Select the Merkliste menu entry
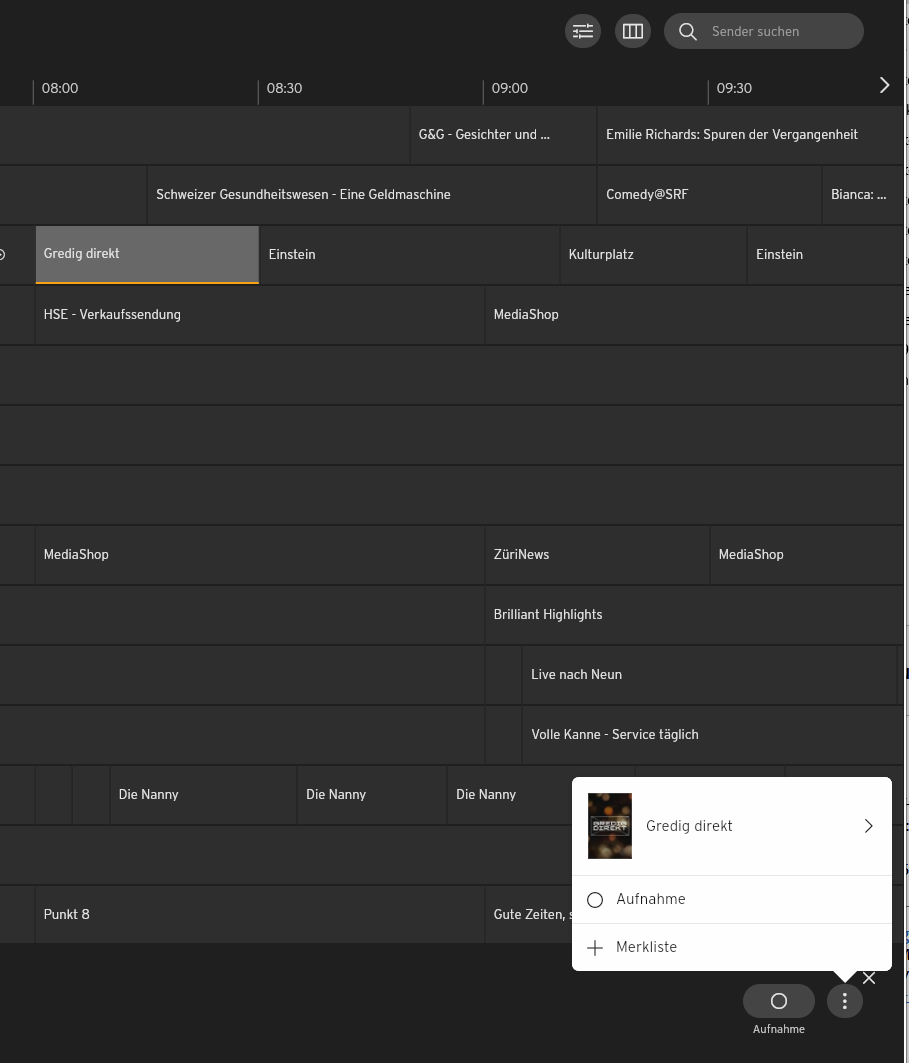Viewport: 909px width, 1063px height. click(647, 947)
